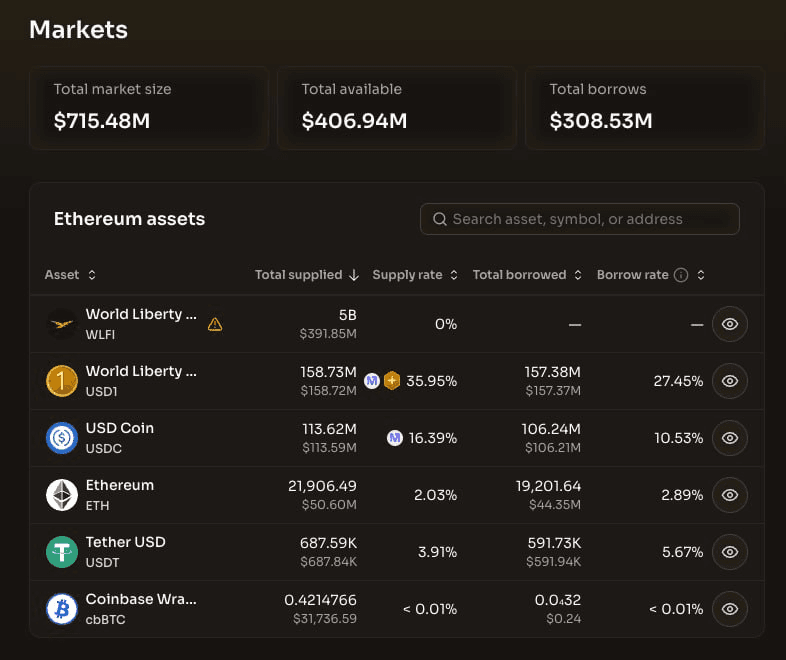Toggle the eye icon for cbBTC row

click(x=730, y=609)
